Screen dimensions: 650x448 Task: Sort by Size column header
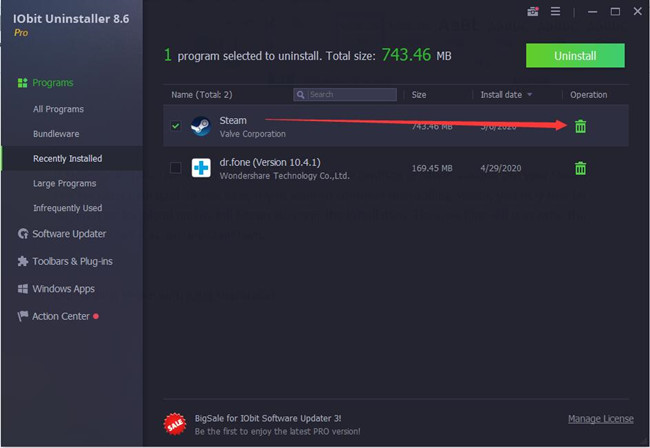click(x=419, y=95)
